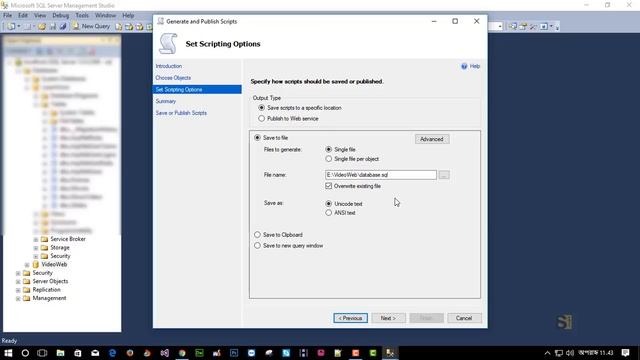640x360 pixels.
Task: Go to the Choose Objects wizard step
Action: tap(173, 78)
